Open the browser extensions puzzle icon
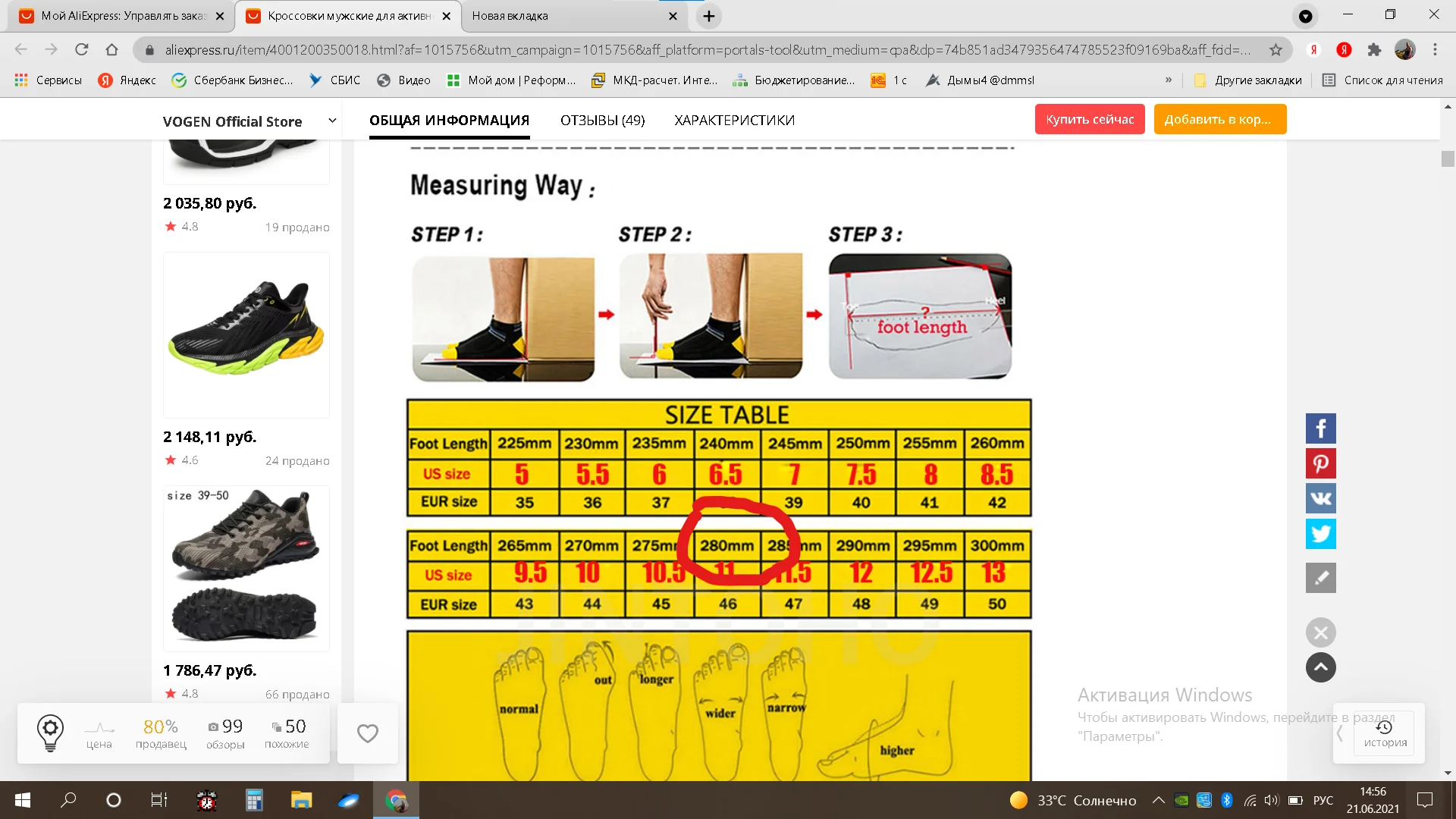 (1374, 50)
